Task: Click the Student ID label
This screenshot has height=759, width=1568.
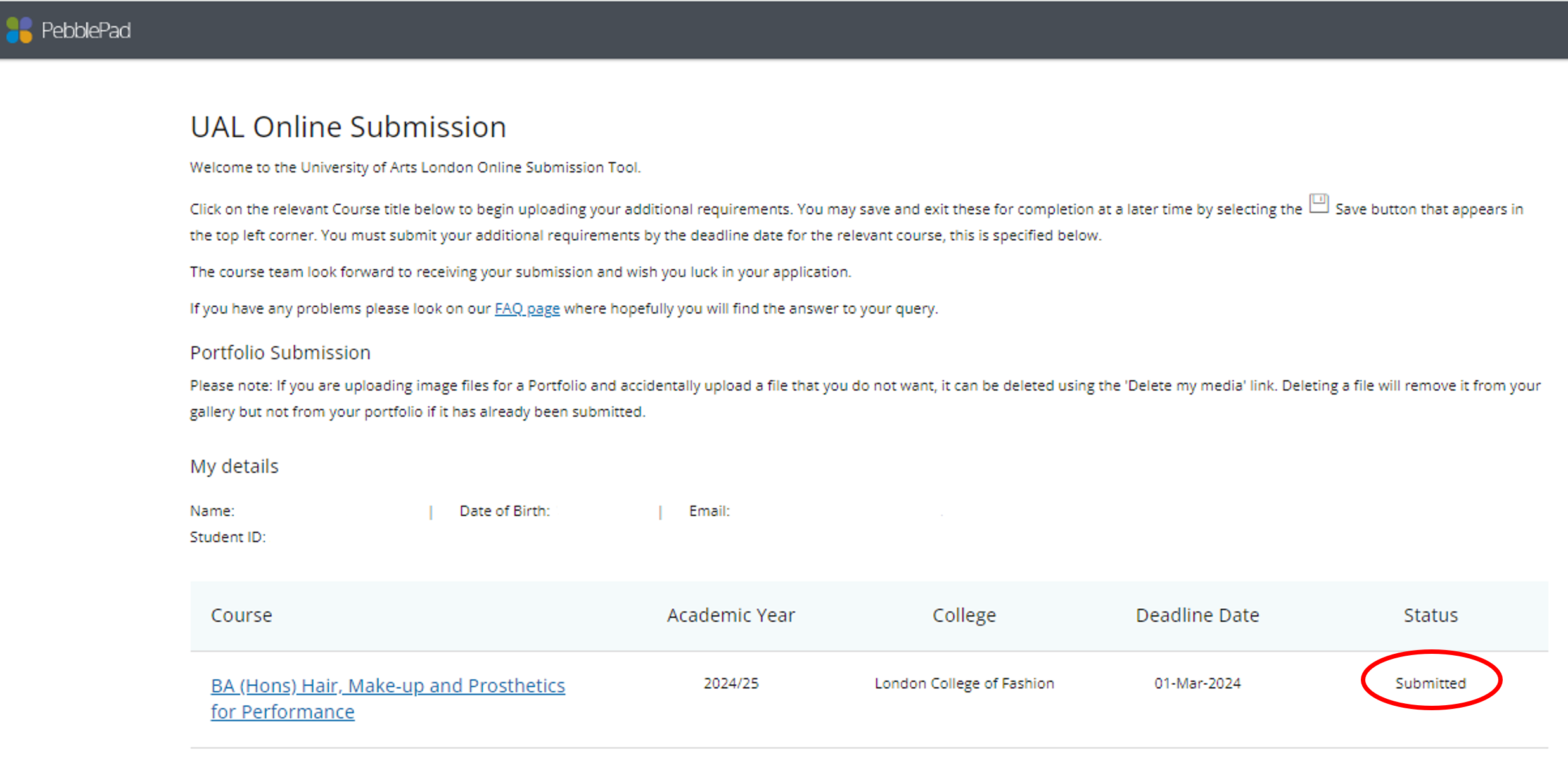Action: [x=227, y=537]
